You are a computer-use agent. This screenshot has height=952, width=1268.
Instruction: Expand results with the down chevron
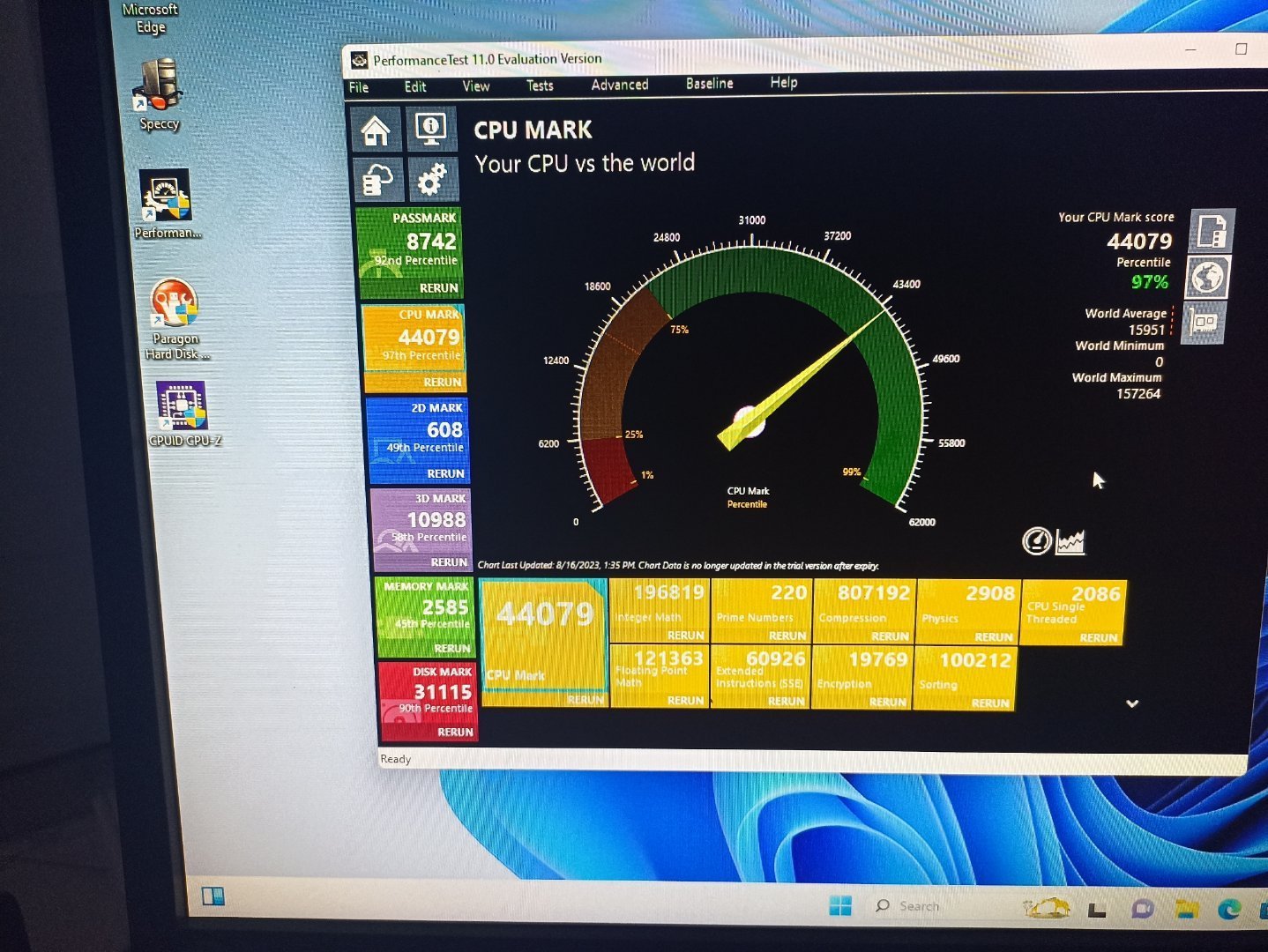coord(1132,703)
